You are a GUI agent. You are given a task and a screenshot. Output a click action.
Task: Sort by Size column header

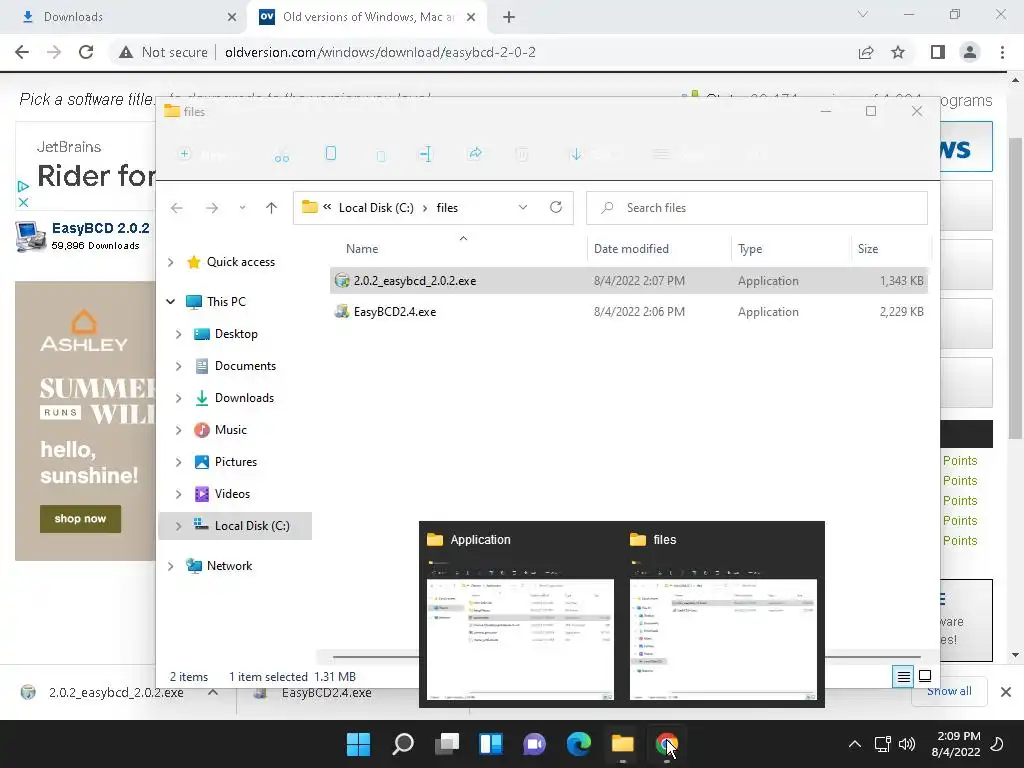click(868, 249)
